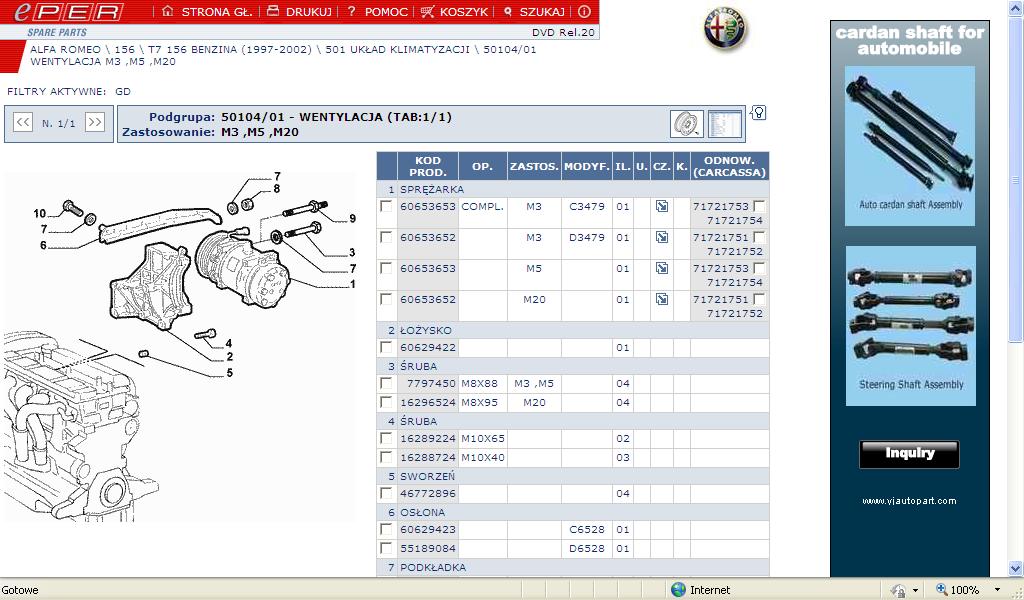Click Auto cardan shaft Assembly image
Screen dimensions: 1024x600
tap(910, 146)
